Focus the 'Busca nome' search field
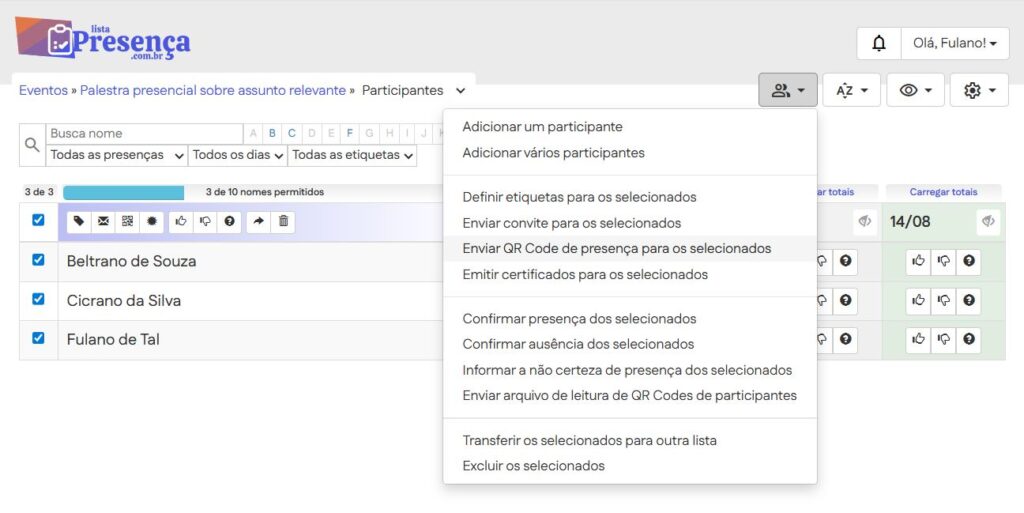The height and width of the screenshot is (513, 1024). point(144,134)
